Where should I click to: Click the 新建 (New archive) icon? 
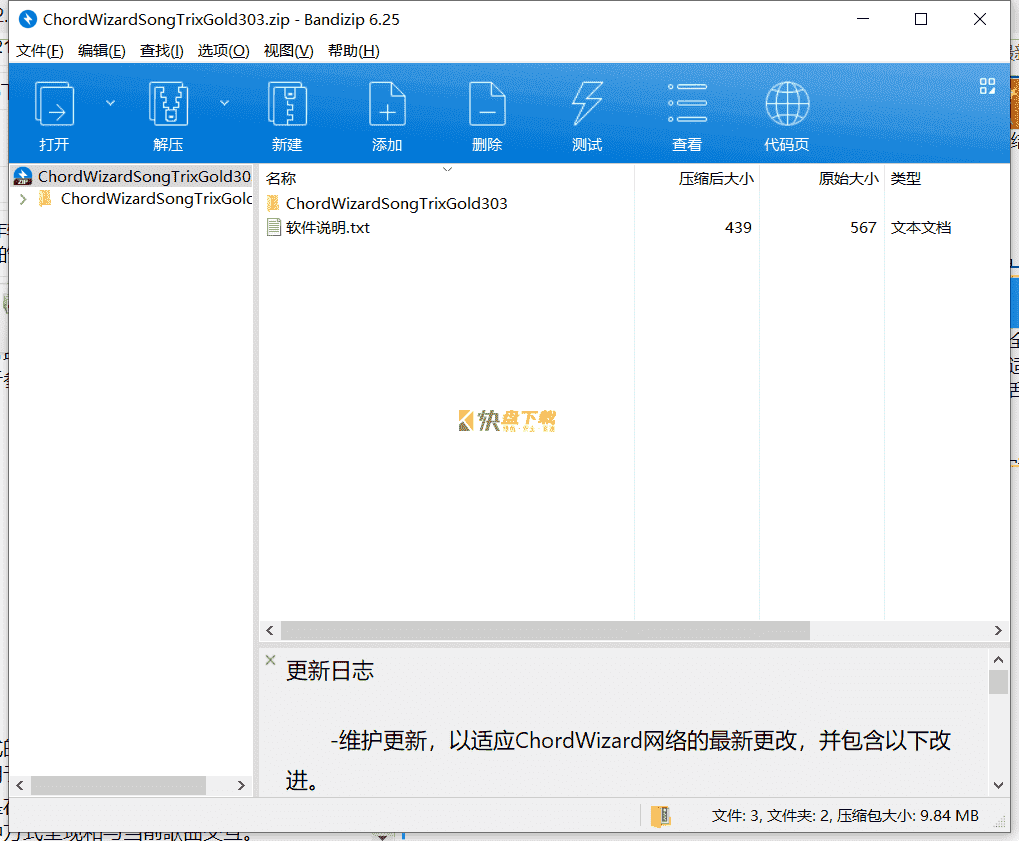point(287,104)
